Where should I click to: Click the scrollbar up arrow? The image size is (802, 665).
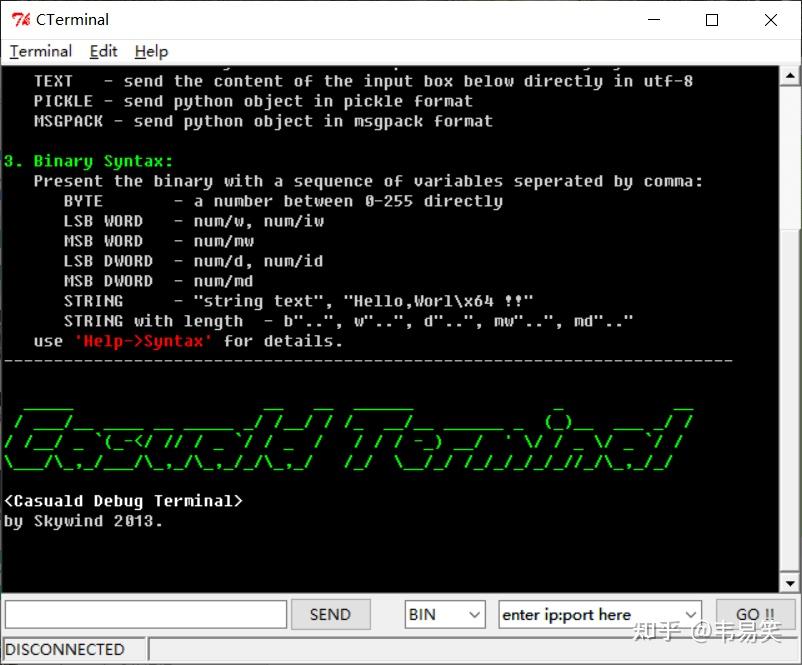pyautogui.click(x=790, y=77)
